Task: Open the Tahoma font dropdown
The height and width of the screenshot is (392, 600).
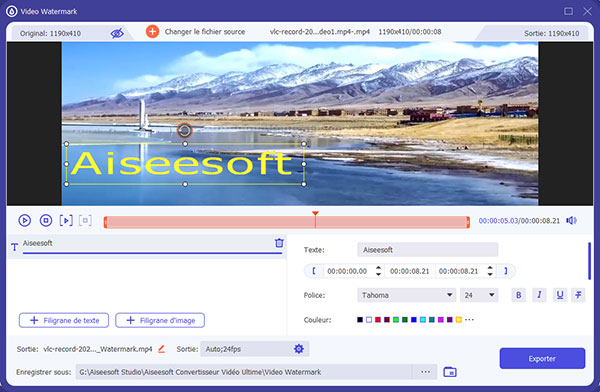Action: pos(406,295)
